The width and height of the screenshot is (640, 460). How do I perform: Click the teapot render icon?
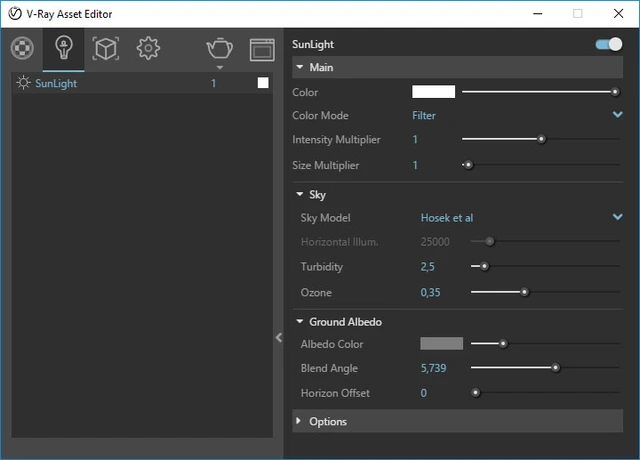click(219, 49)
